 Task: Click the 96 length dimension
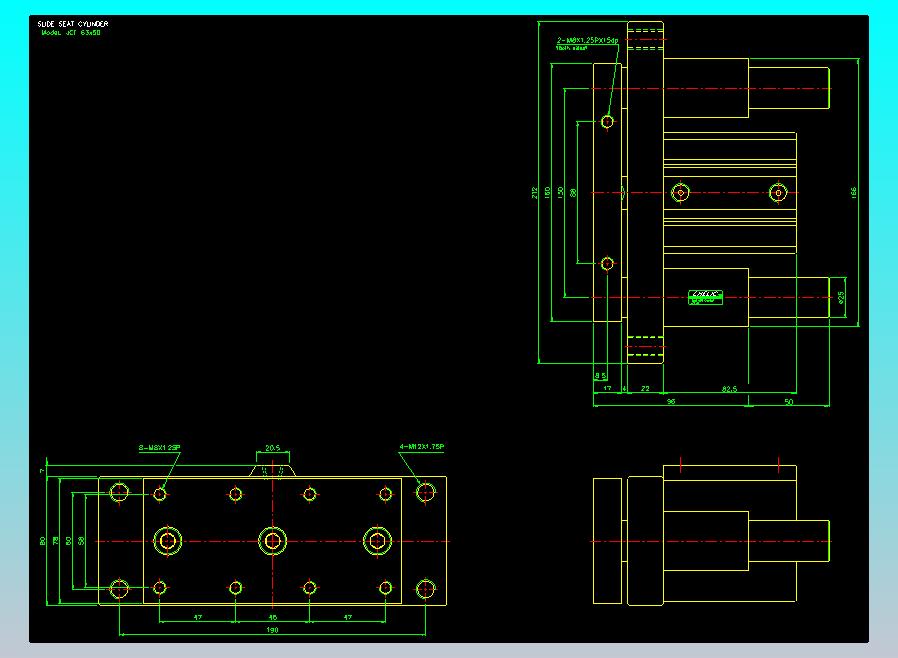[671, 401]
